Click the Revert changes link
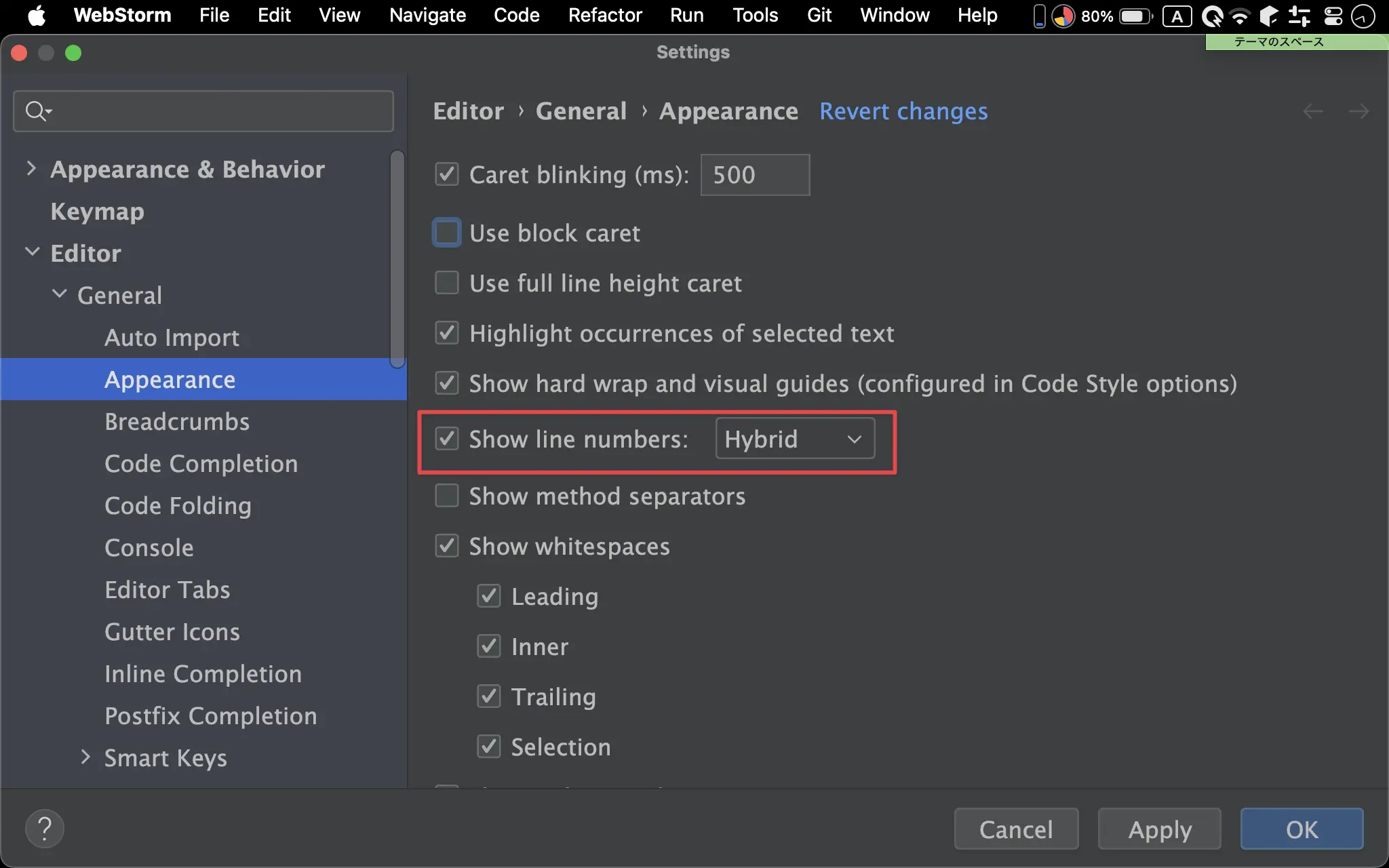Image resolution: width=1389 pixels, height=868 pixels. tap(903, 111)
